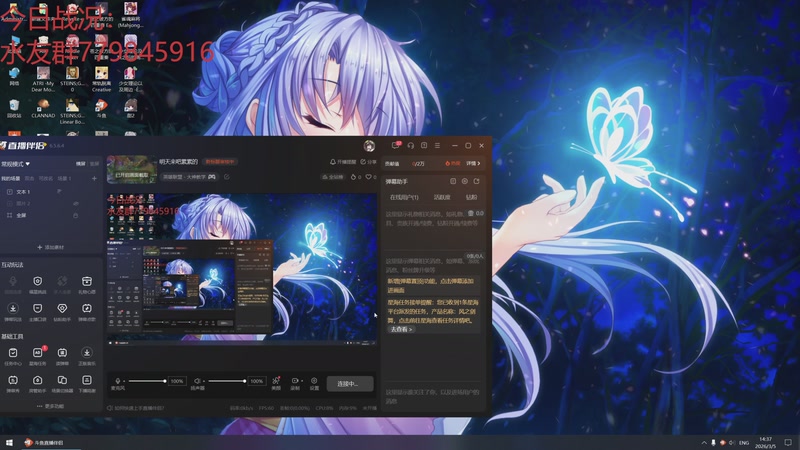Switch to 竖屏 portrait orientation
This screenshot has width=800, height=450.
pyautogui.click(x=94, y=164)
